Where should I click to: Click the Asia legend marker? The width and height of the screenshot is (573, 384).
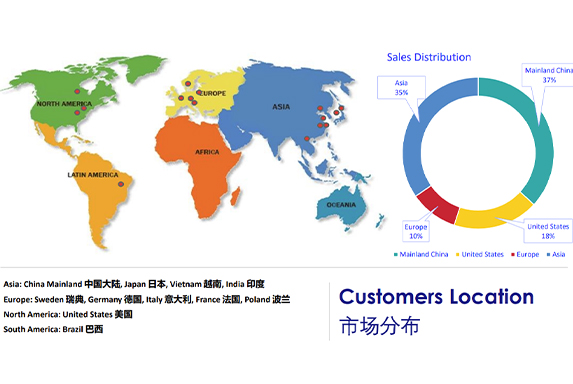[548, 255]
